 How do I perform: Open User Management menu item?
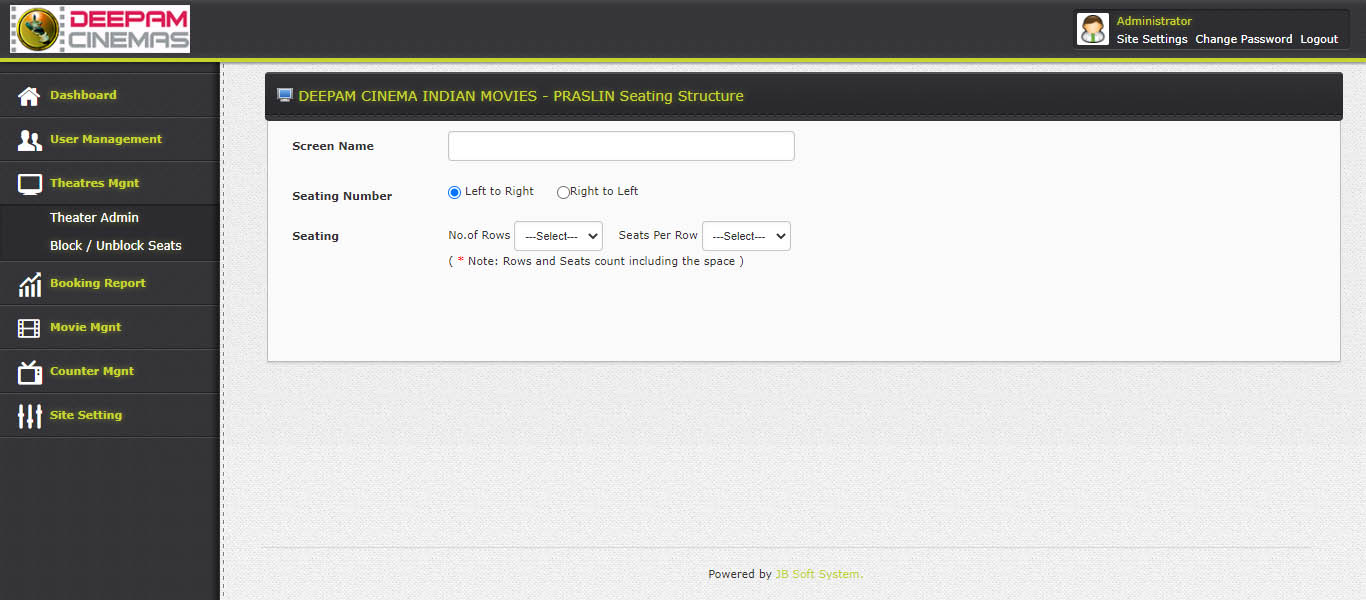click(110, 139)
